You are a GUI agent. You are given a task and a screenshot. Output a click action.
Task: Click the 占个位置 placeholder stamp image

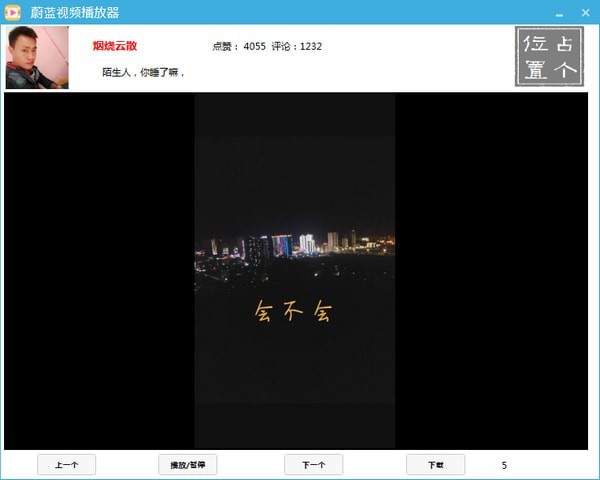click(x=548, y=57)
